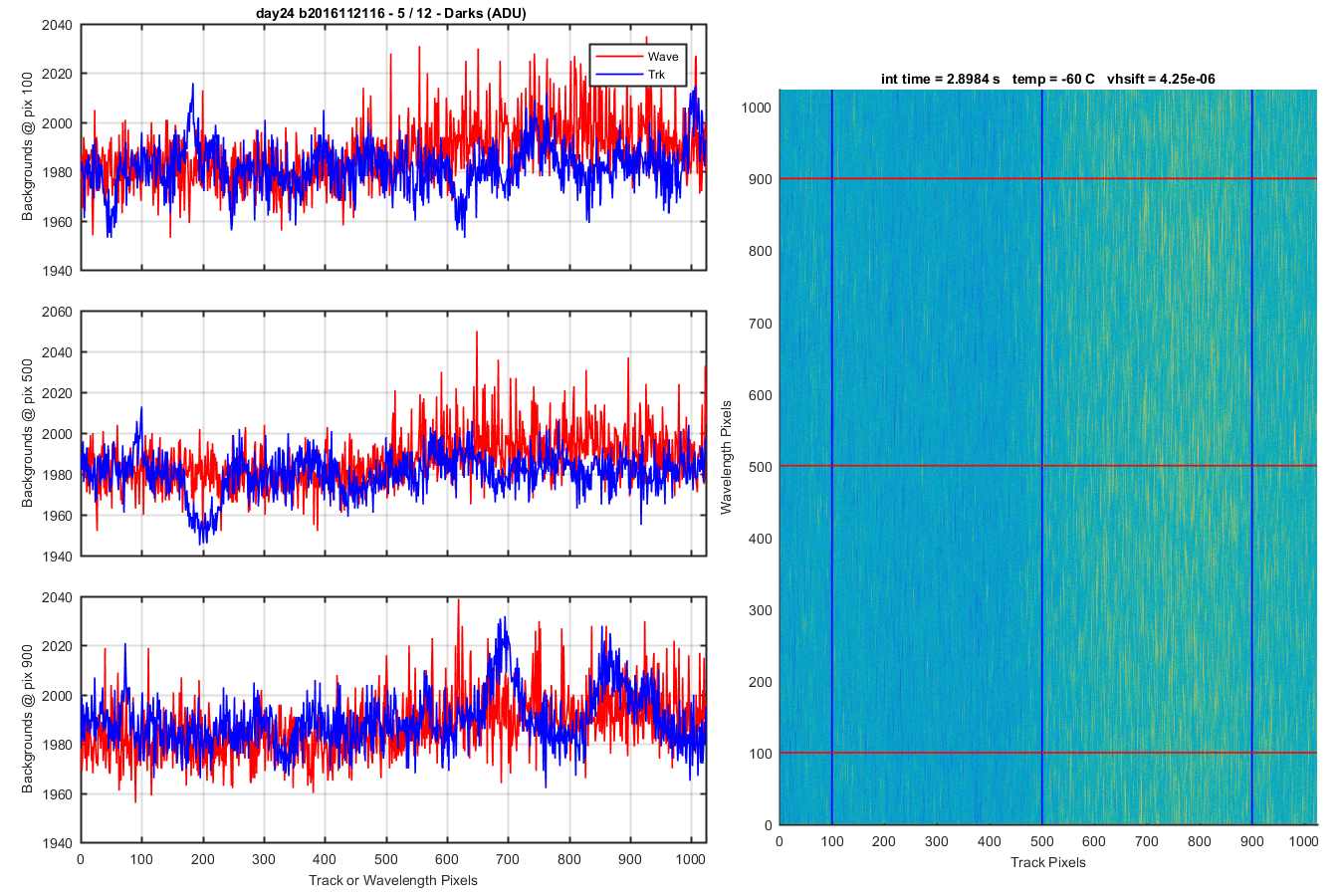
Task: Click the red horizontal line at wavelength pixel 500
Action: pos(1047,466)
